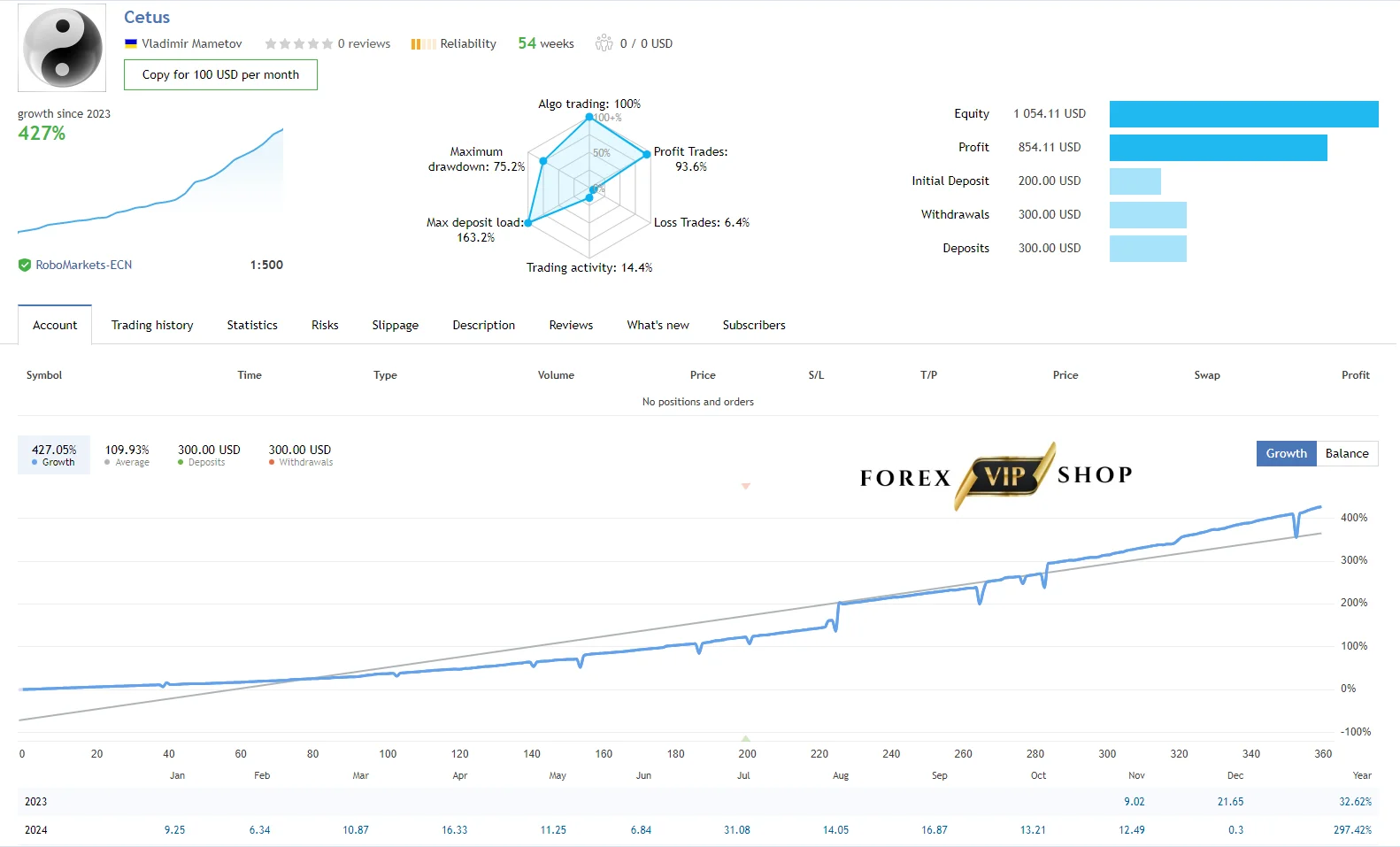Click 2023 Dec value 21.65

pos(1230,802)
